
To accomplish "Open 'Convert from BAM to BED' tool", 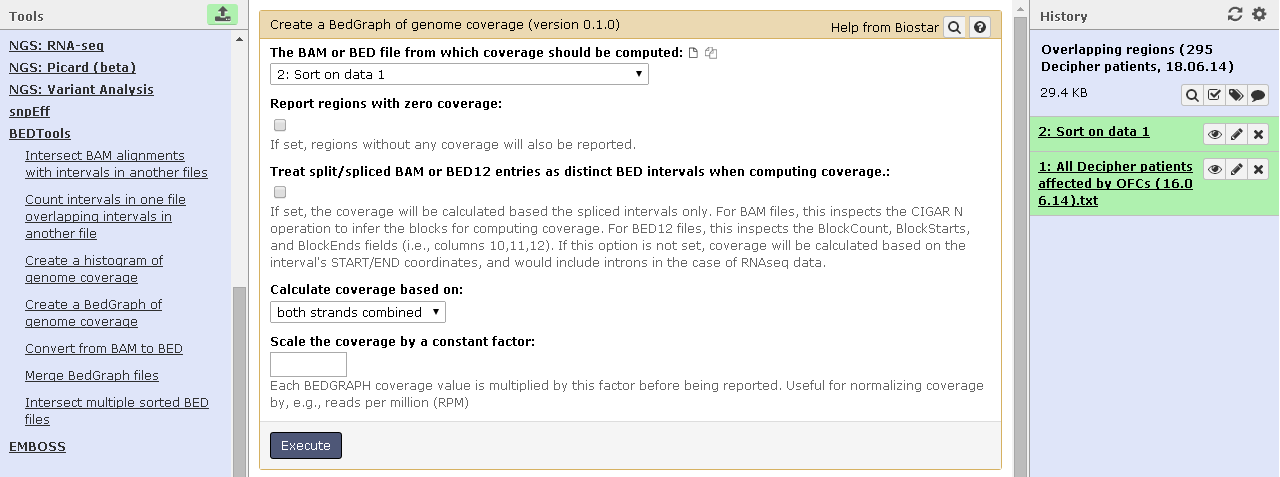I will (104, 349).
